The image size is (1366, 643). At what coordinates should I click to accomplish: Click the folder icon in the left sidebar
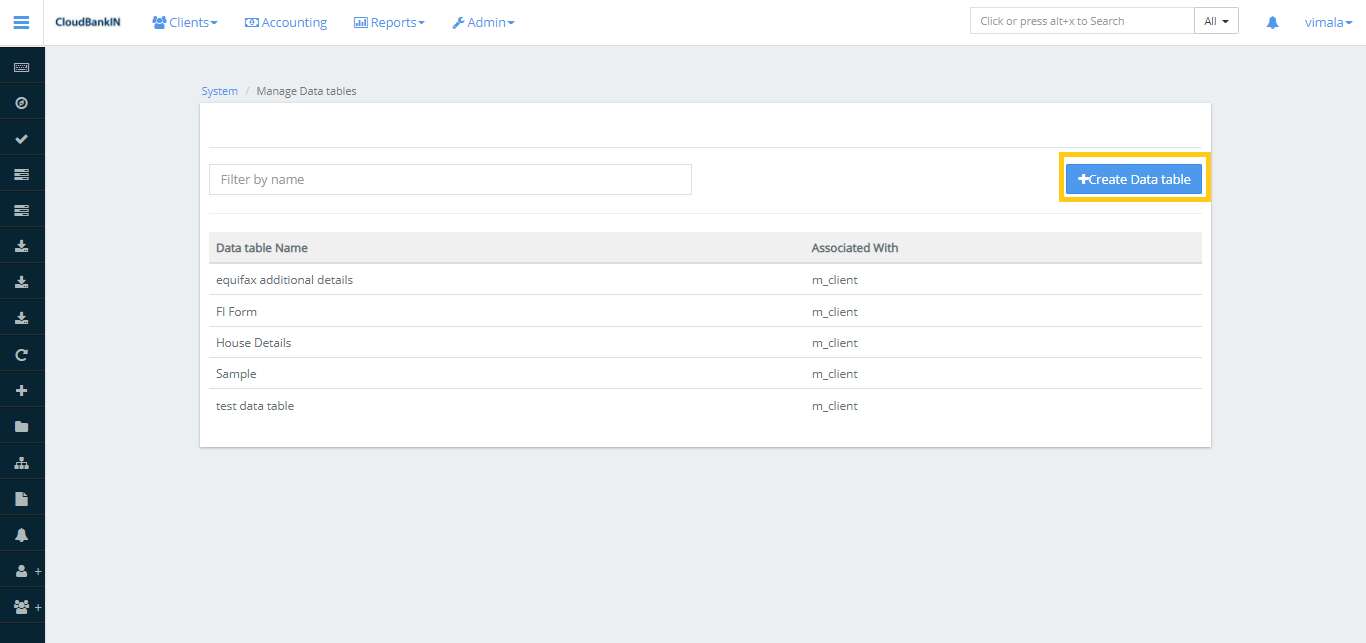click(x=22, y=425)
